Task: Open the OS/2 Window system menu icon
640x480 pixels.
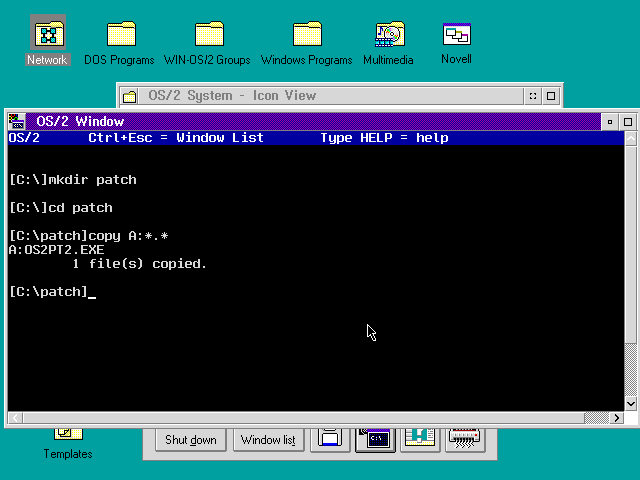Action: [17, 122]
